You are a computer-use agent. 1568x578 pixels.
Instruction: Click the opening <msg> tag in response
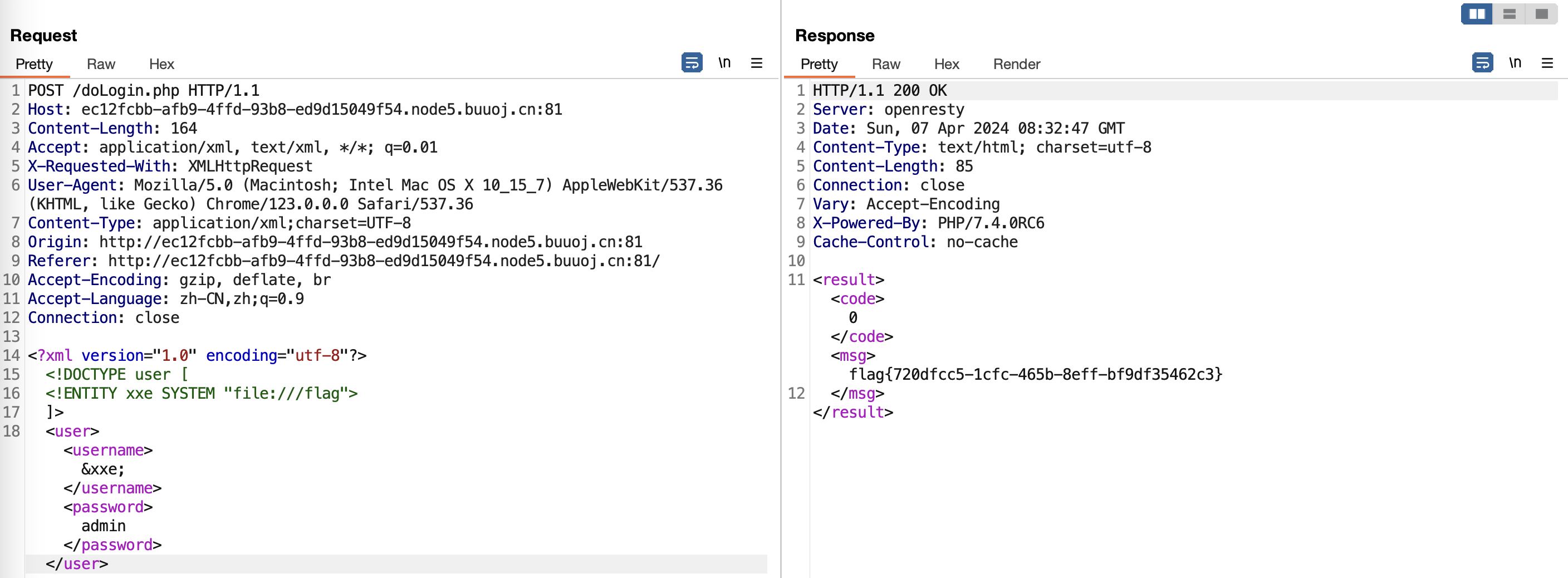(854, 355)
